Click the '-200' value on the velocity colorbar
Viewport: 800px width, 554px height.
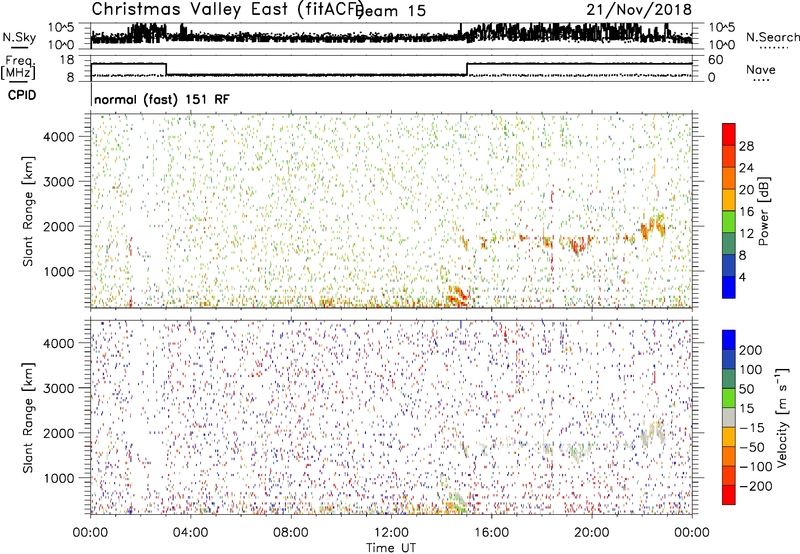755,486
